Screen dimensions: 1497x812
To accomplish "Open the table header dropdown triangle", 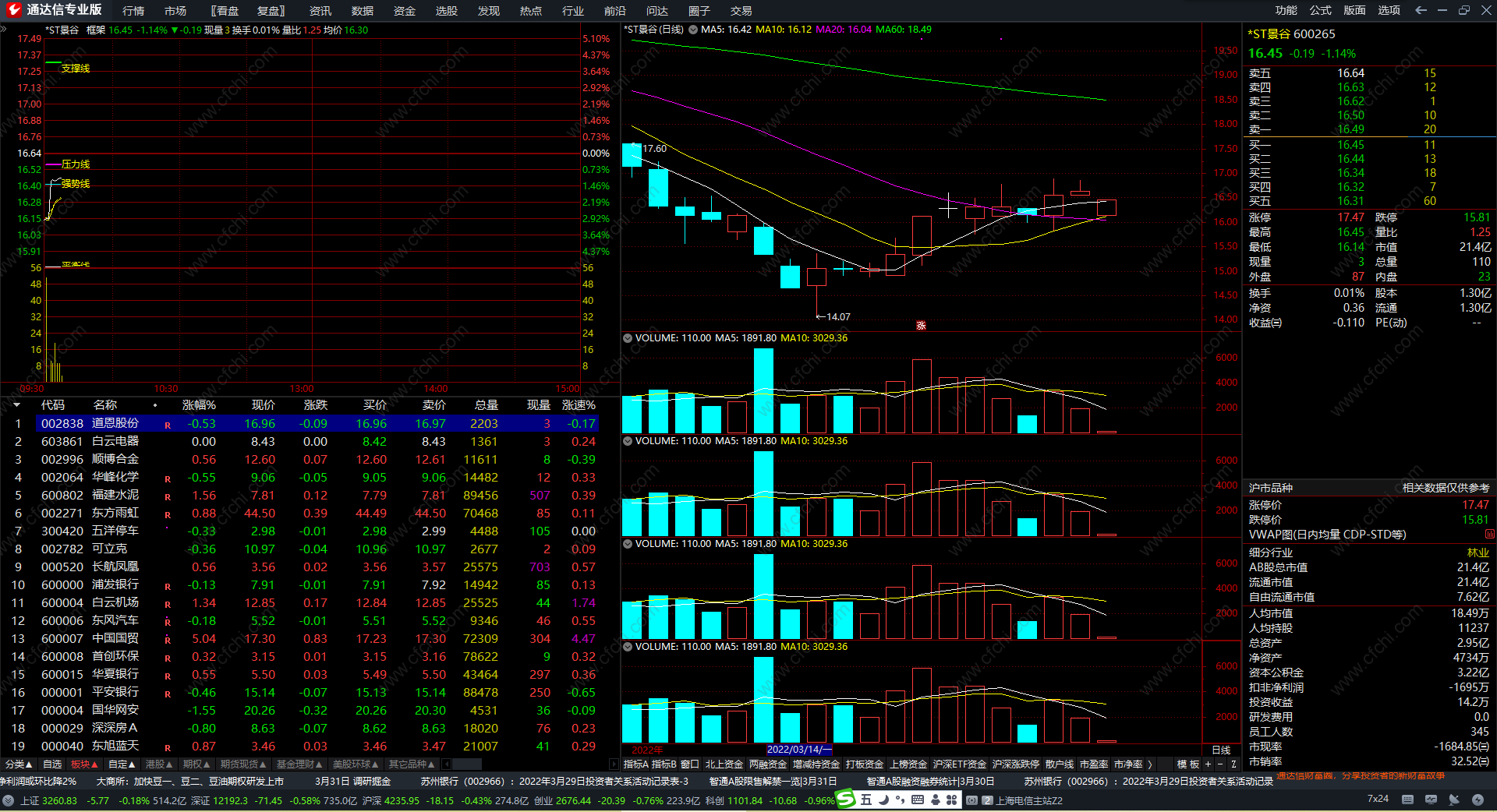I will point(16,405).
